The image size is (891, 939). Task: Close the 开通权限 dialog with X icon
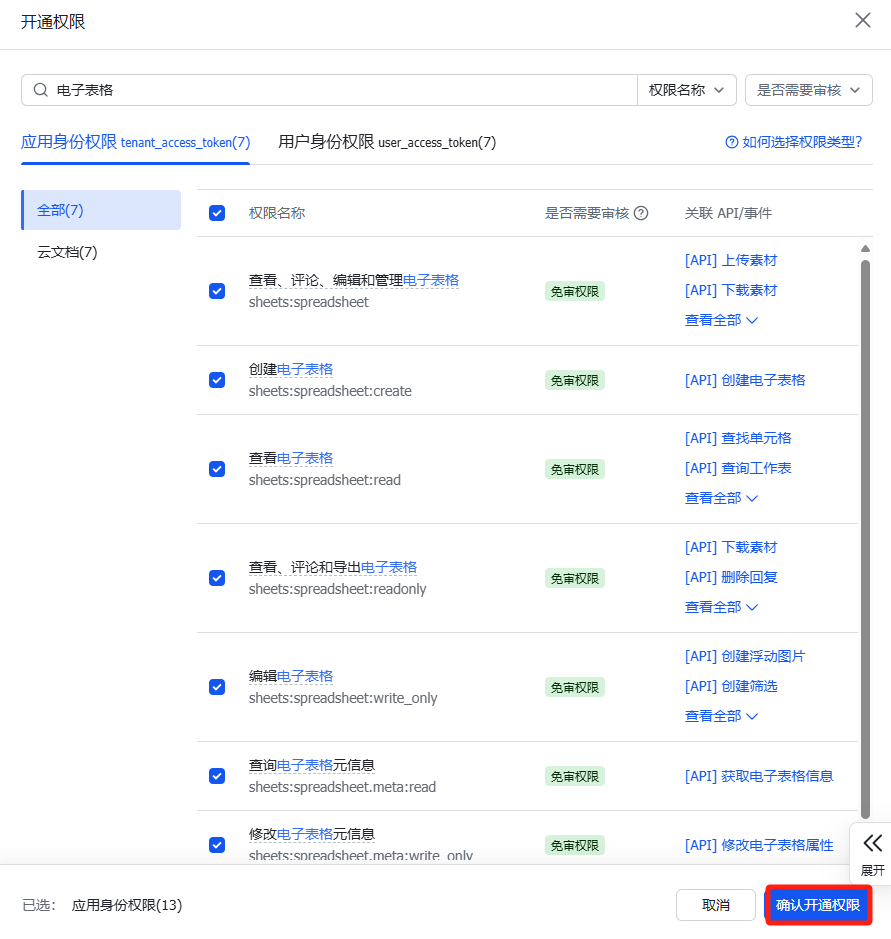point(862,21)
